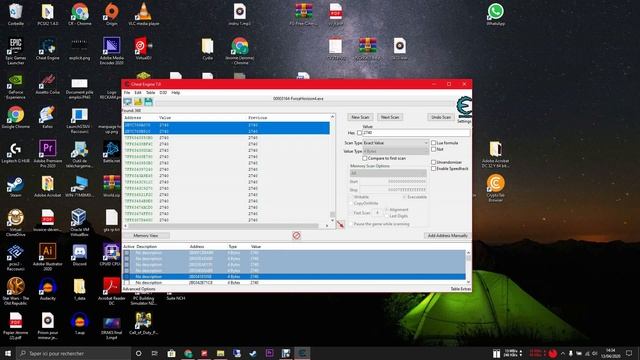Tick the Enable Speedhack checkbox
Screen dimensions: 640x360
pyautogui.click(x=433, y=168)
